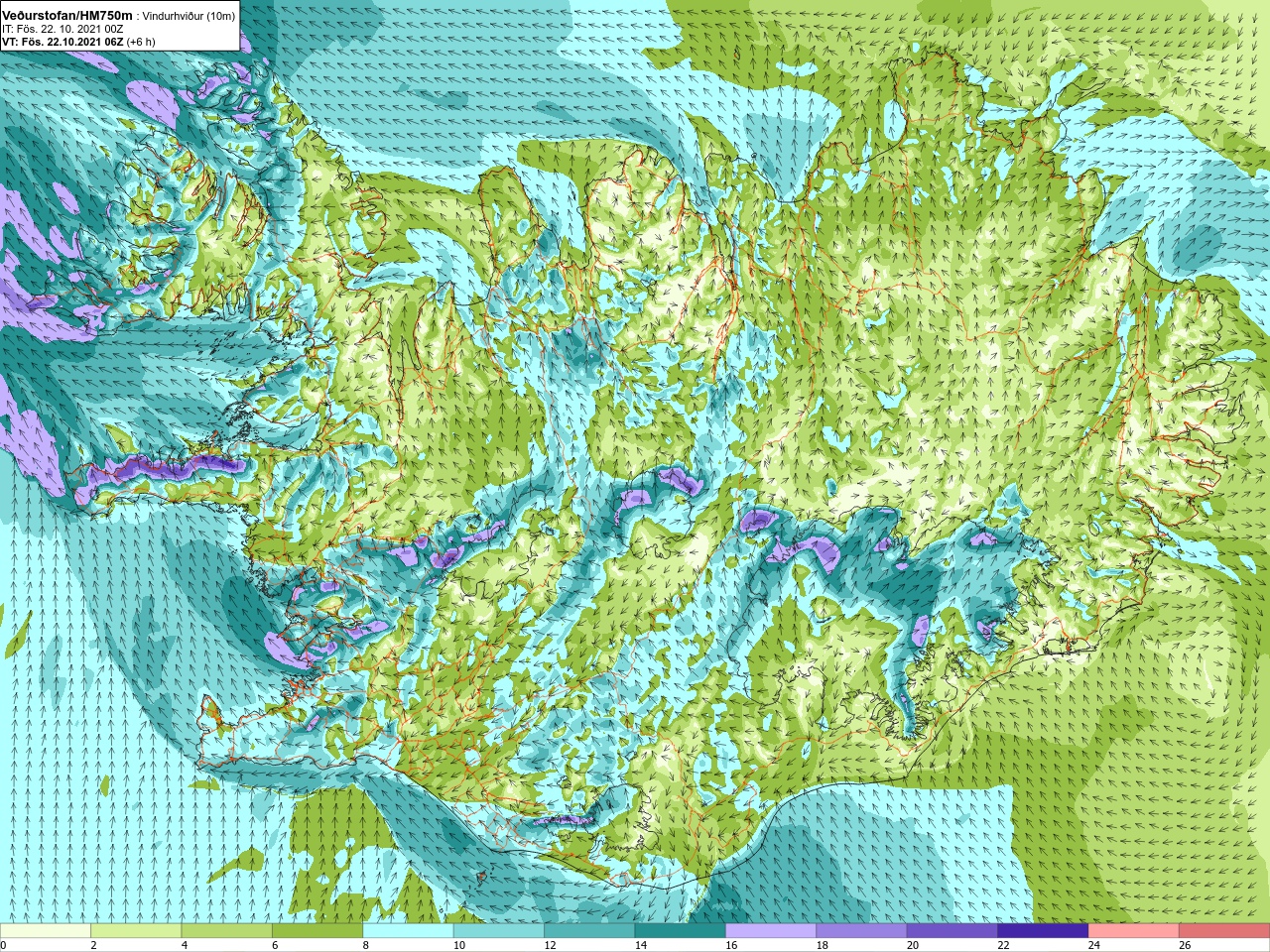This screenshot has width=1270, height=952.
Task: Click the '(+6 h)' forecast offset text
Action: click(141, 42)
